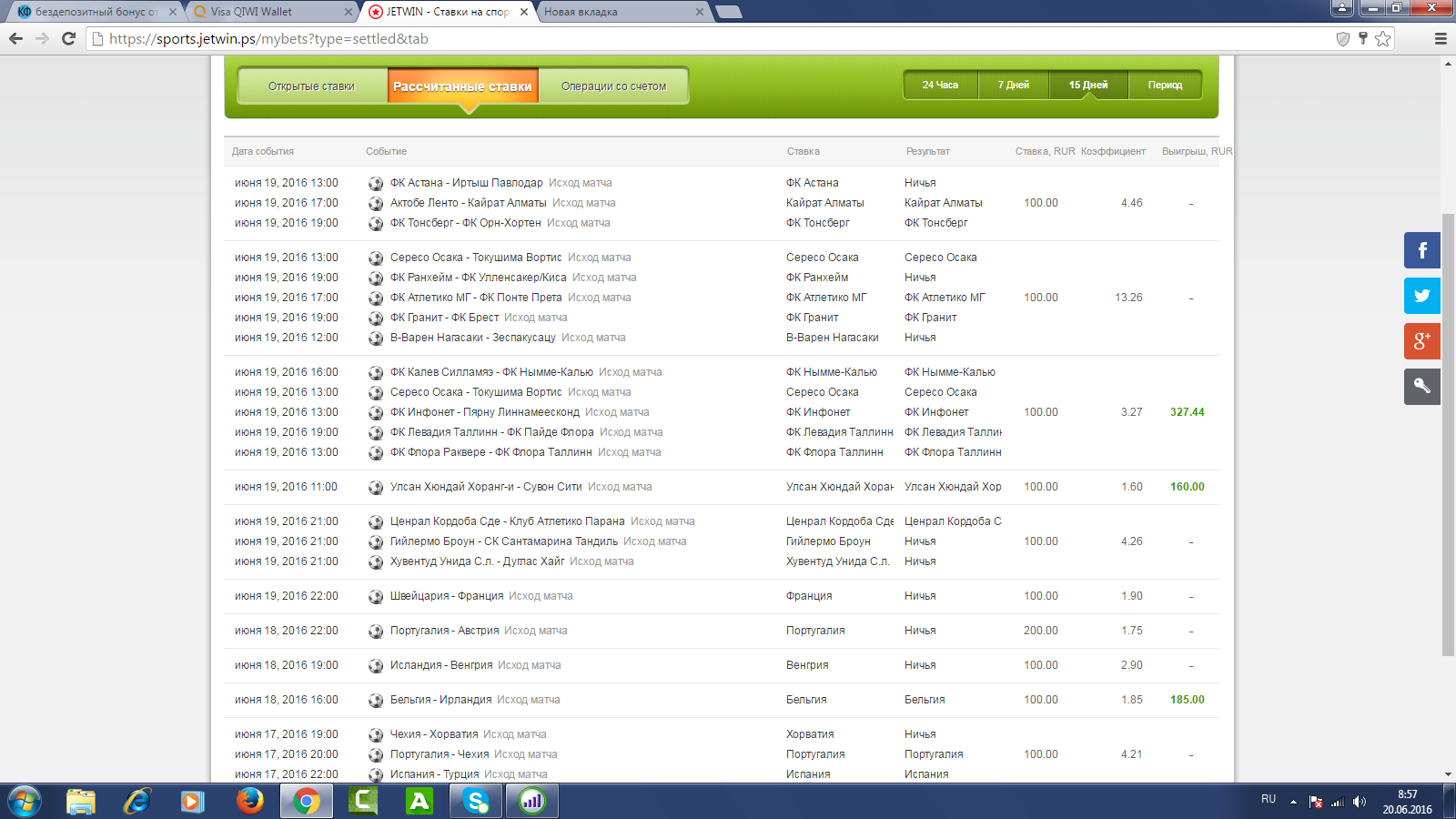The image size is (1456, 819).
Task: Click soccer ball icon for Улсан Хюндай match
Action: (376, 487)
